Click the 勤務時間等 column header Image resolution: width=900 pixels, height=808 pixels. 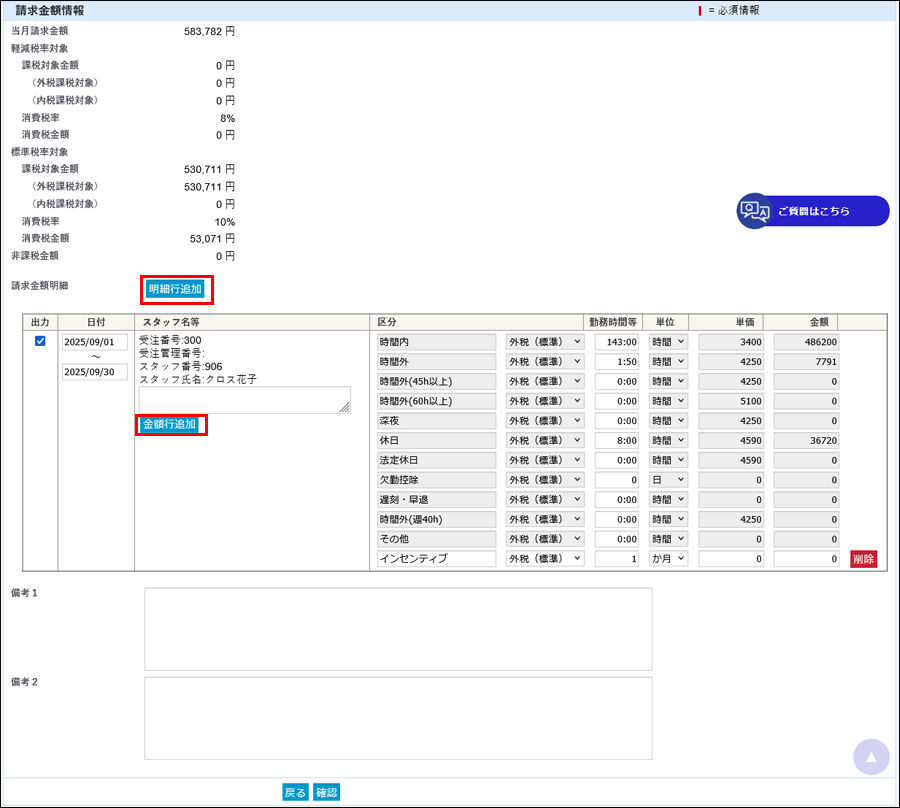pyautogui.click(x=612, y=322)
